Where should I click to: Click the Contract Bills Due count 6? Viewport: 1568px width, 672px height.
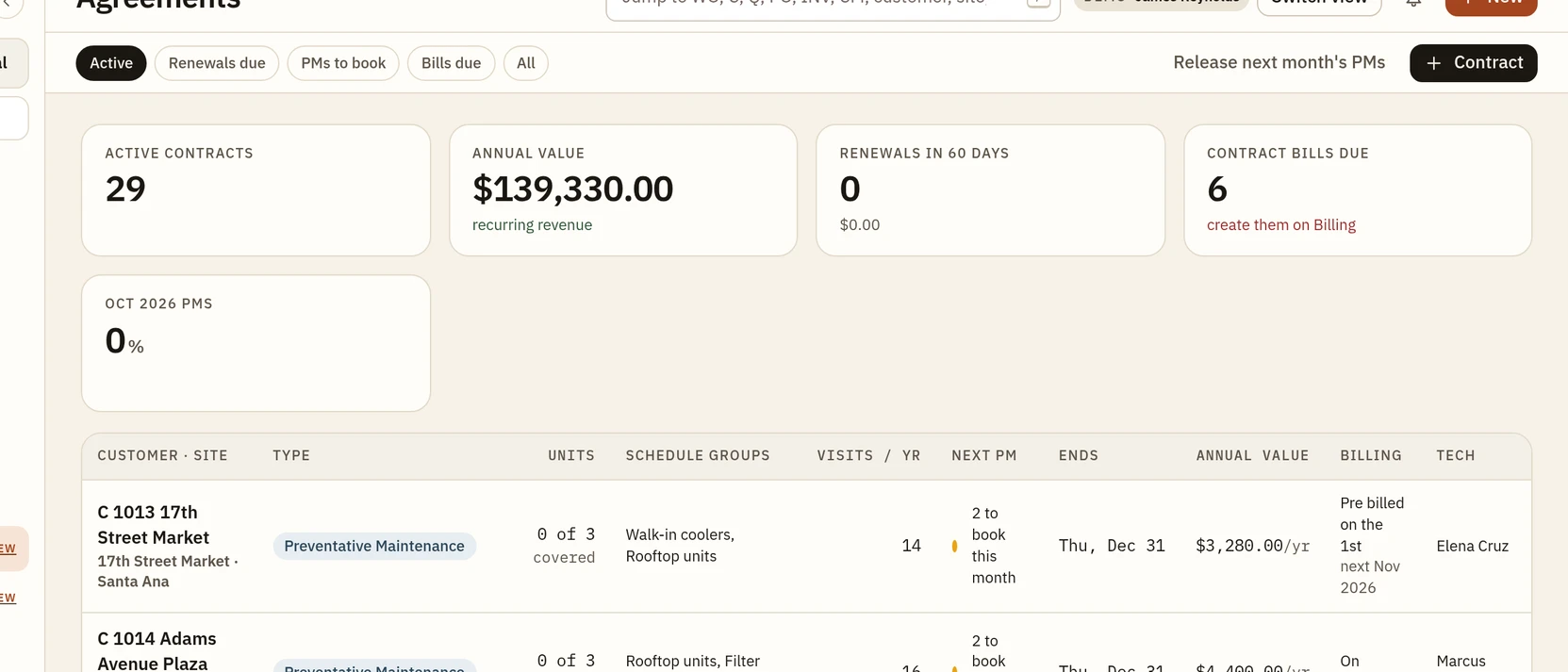pos(1217,189)
